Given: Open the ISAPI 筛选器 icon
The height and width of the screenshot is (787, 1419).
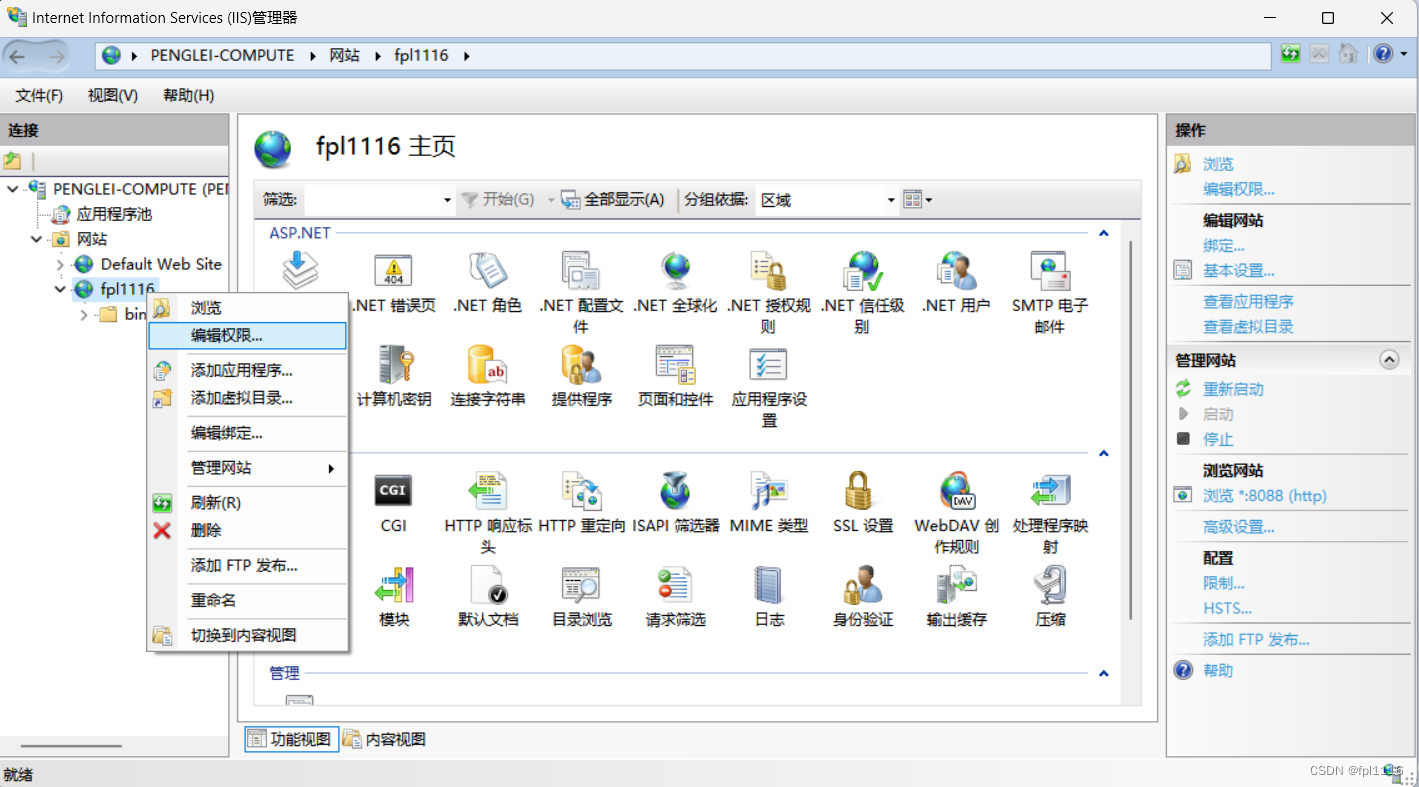Looking at the screenshot, I should [675, 491].
